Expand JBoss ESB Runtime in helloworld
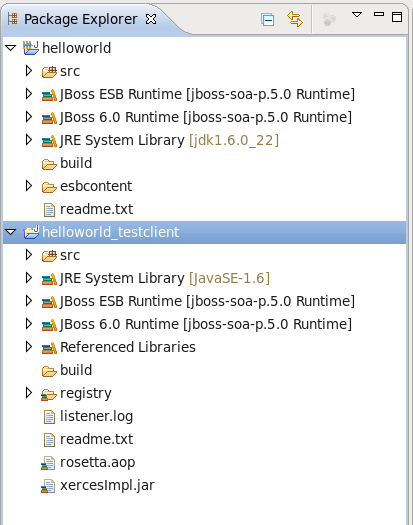The width and height of the screenshot is (413, 525). tap(29, 94)
